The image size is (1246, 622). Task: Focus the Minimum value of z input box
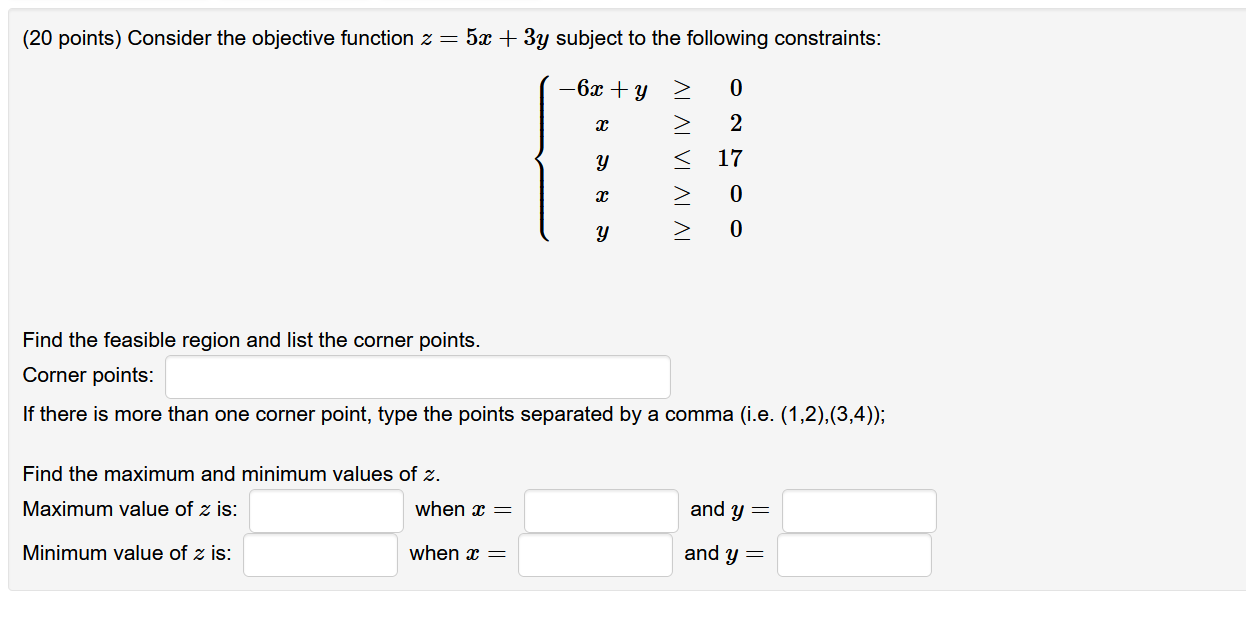pyautogui.click(x=320, y=554)
